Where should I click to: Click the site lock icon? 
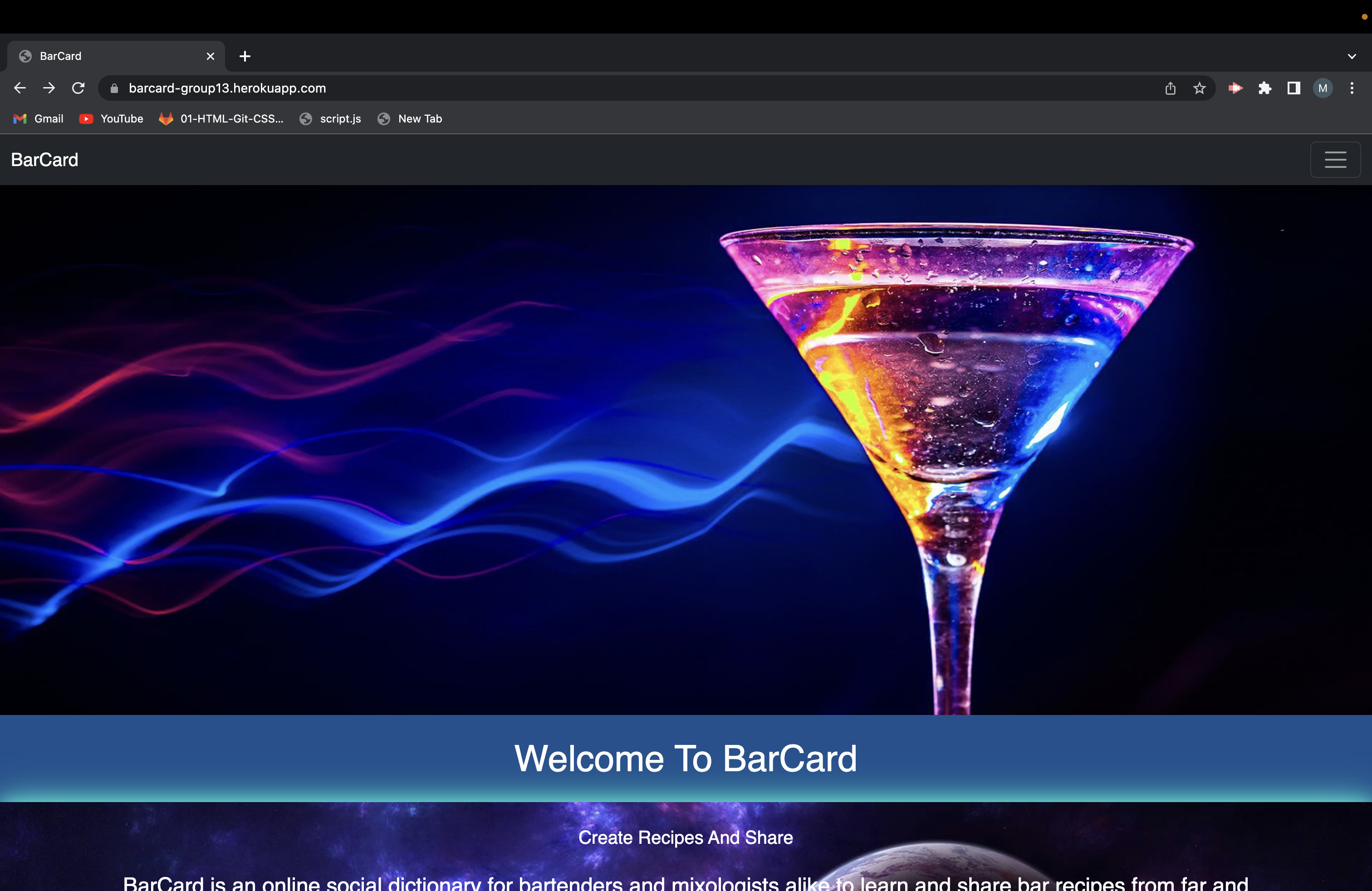[x=114, y=88]
